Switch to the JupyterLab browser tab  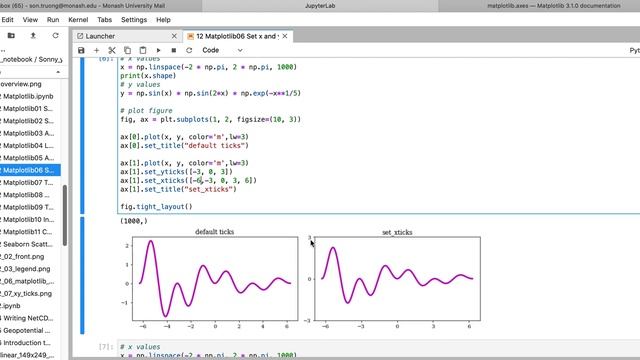point(320,6)
